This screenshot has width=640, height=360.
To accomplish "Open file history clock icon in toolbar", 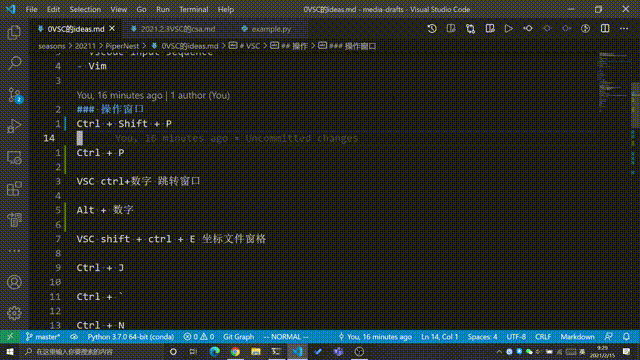I will [x=432, y=29].
